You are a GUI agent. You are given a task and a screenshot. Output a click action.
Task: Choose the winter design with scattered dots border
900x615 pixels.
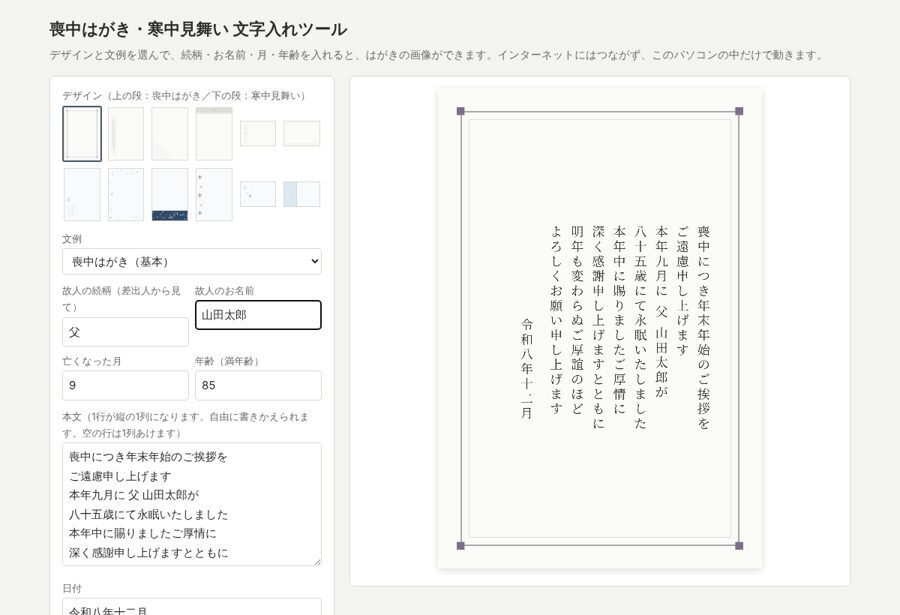pyautogui.click(x=126, y=195)
